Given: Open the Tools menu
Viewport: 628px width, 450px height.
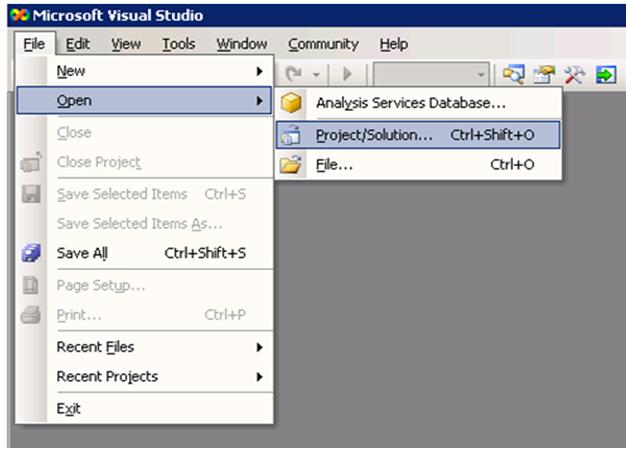Looking at the screenshot, I should point(179,44).
